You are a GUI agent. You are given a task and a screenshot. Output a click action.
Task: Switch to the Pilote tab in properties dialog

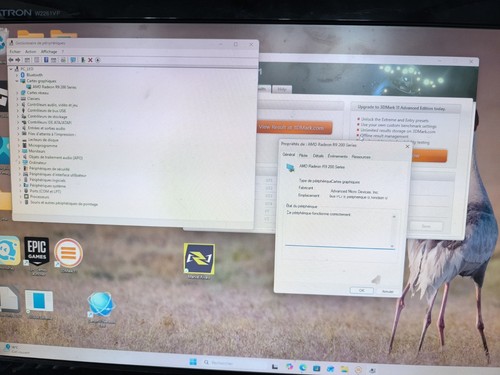pos(303,155)
